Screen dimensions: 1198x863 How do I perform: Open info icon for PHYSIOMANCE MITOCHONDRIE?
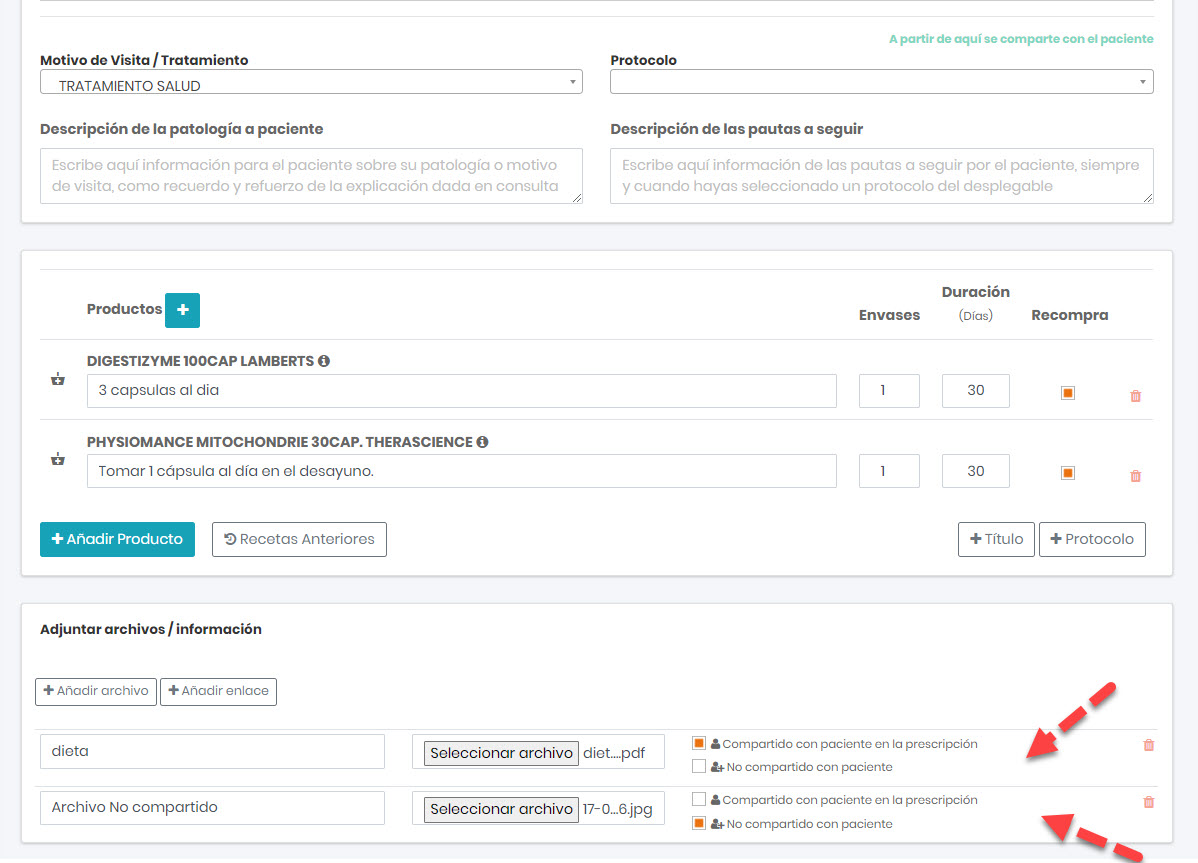(x=482, y=442)
